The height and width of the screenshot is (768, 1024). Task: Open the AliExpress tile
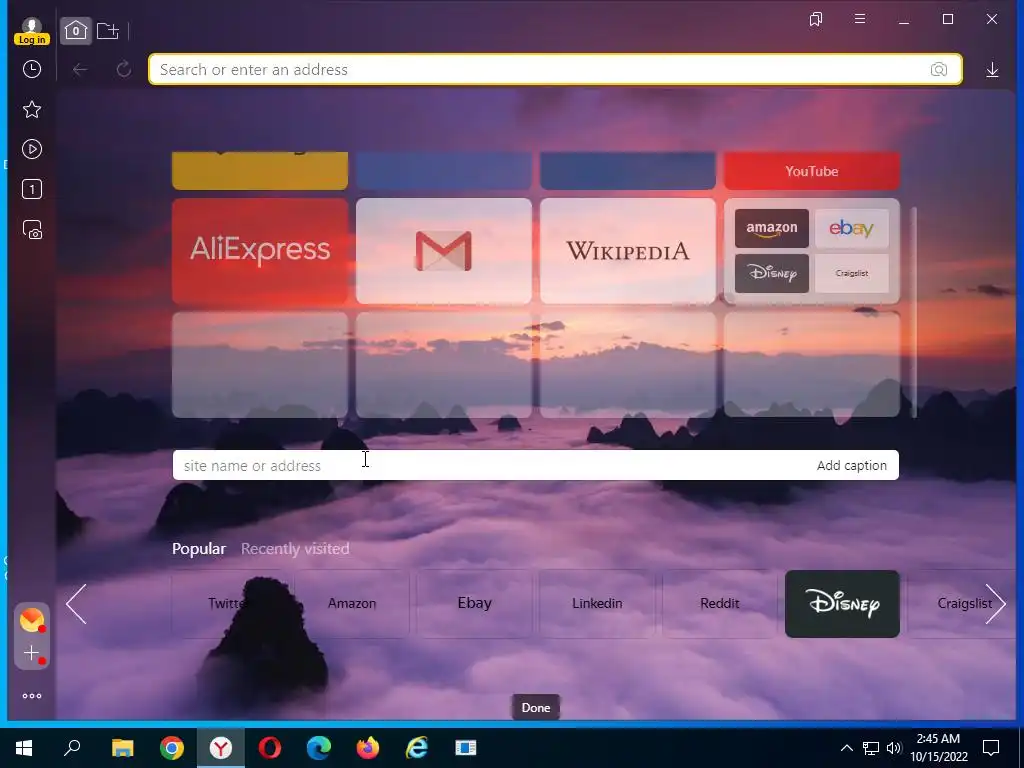260,251
